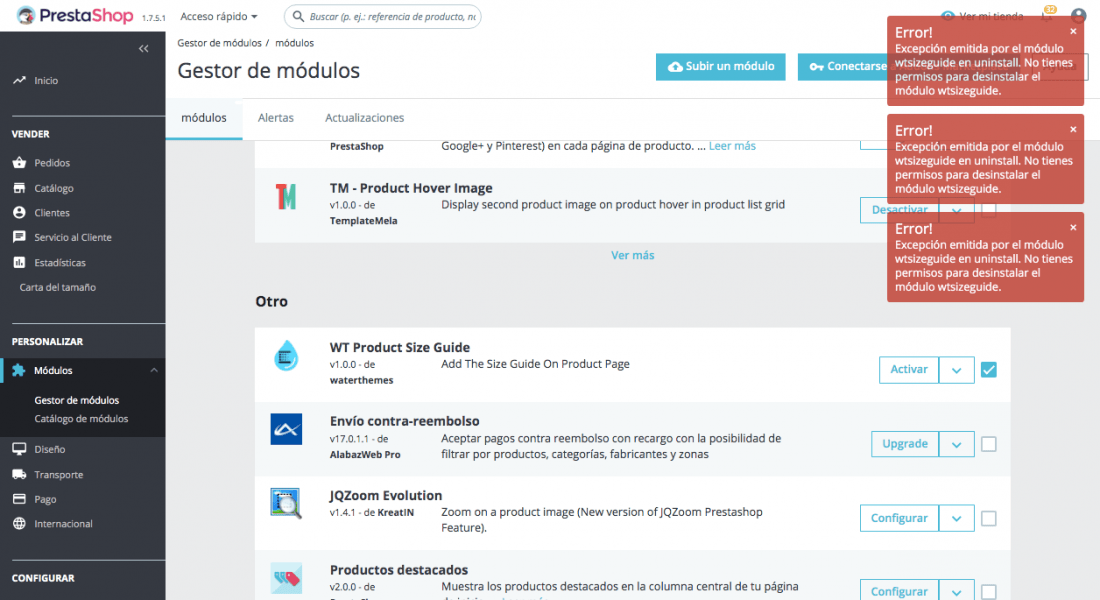Switch to the Actualizaciones tab
Viewport: 1100px width, 600px height.
[364, 118]
